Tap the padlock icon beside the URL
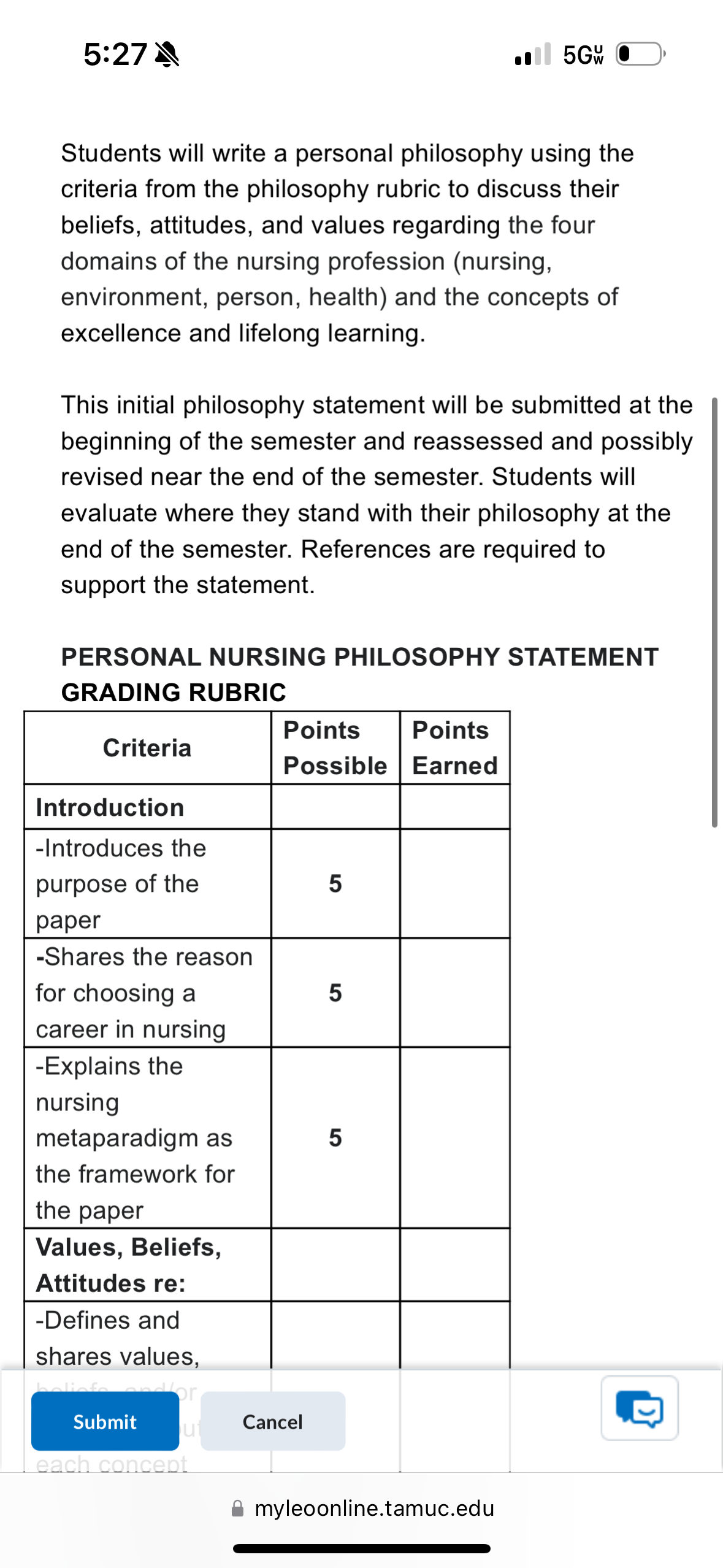Screen dimensions: 723x1568 tap(237, 1508)
